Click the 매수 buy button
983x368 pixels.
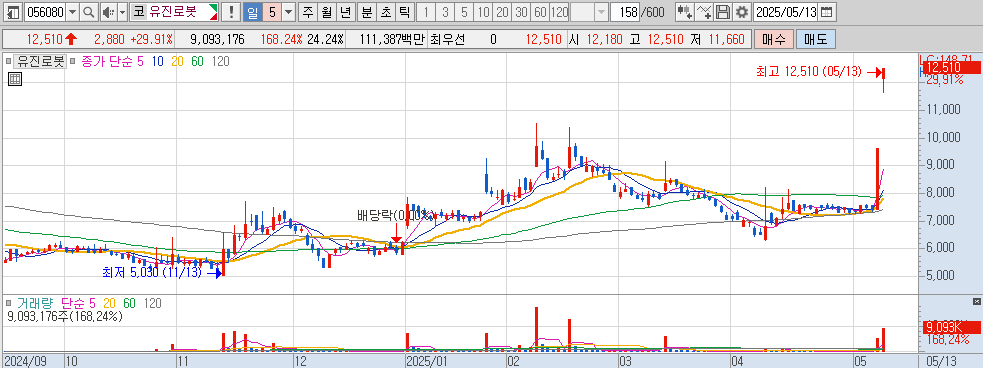(x=774, y=39)
